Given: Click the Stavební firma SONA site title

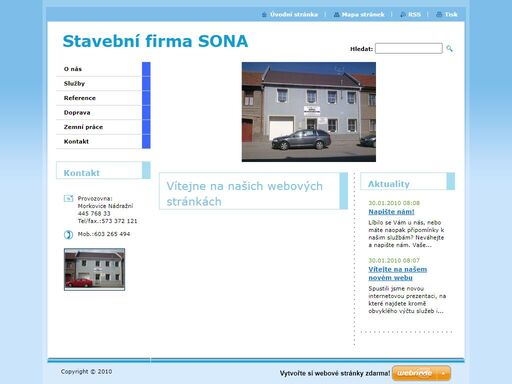Looking at the screenshot, I should (155, 41).
